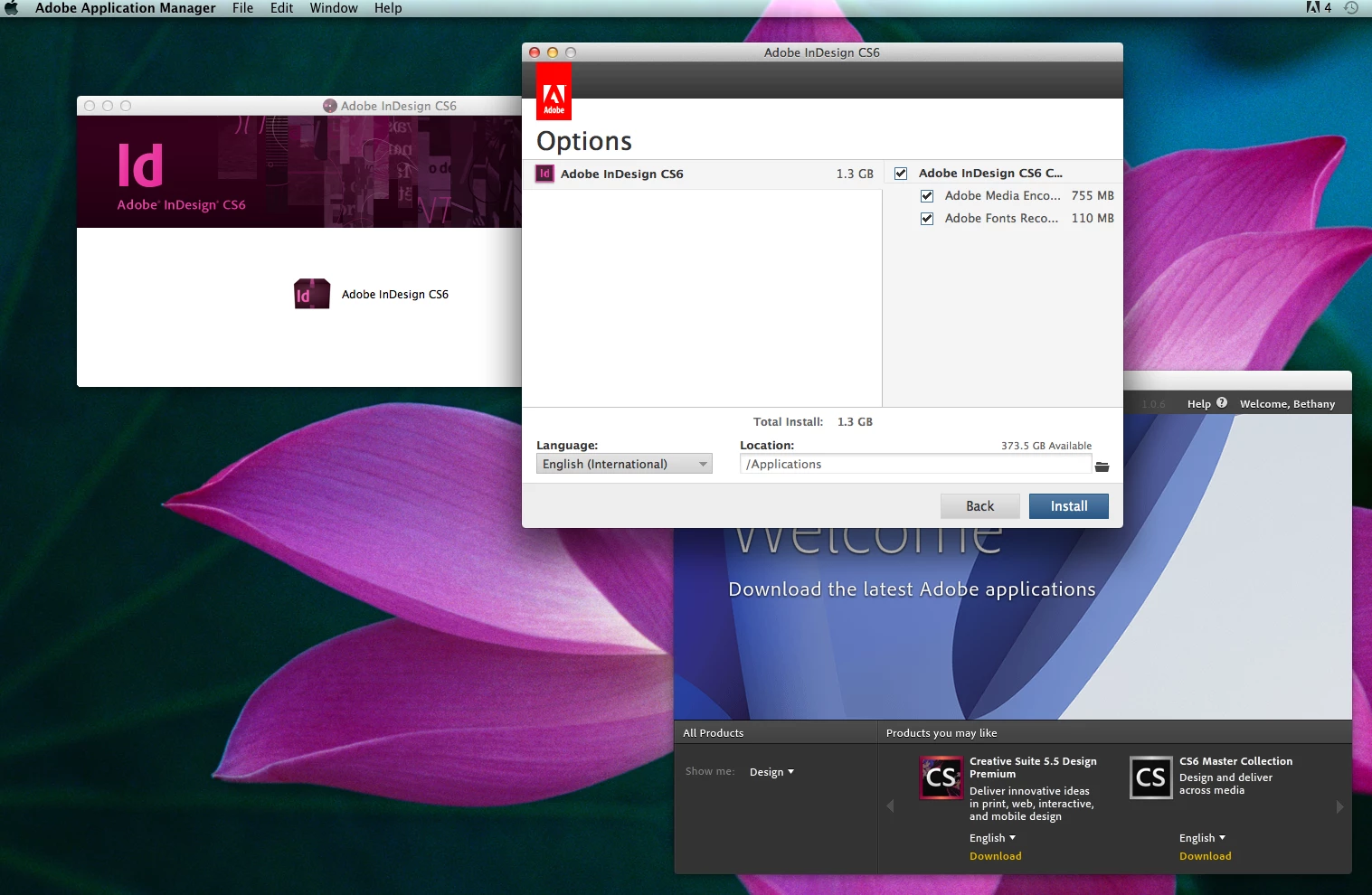
Task: Download CS6 Master Collection
Action: (1206, 856)
